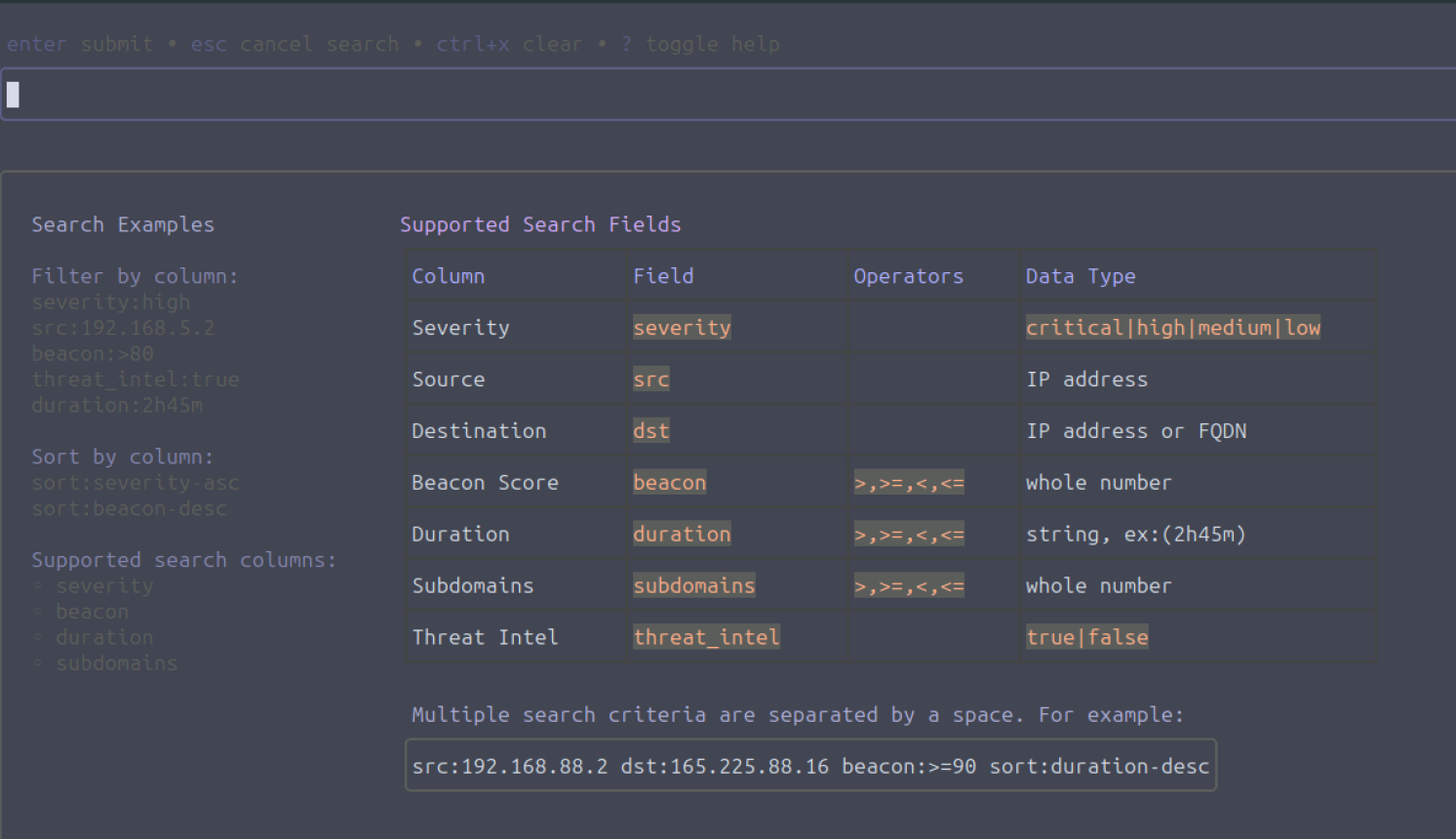
Task: Click the operators cell in the Beacon Score row
Action: [x=909, y=483]
